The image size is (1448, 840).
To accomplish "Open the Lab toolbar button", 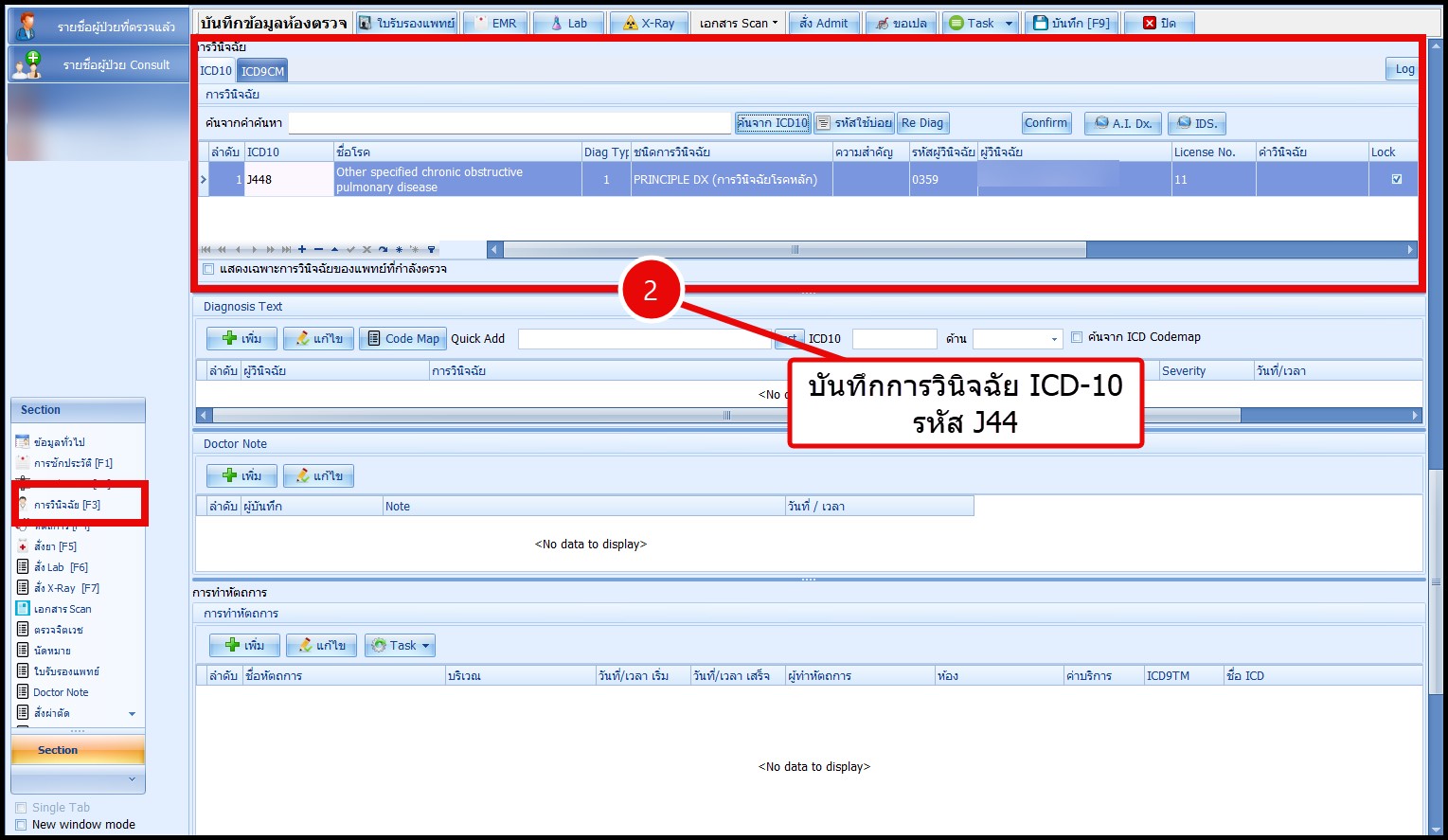I will click(x=569, y=23).
